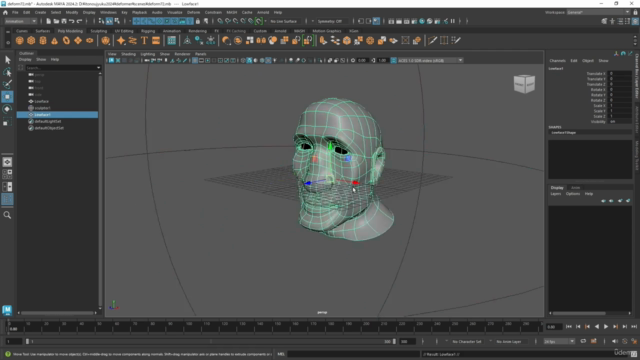Open the Options menu in the Layer Editor

pyautogui.click(x=573, y=194)
